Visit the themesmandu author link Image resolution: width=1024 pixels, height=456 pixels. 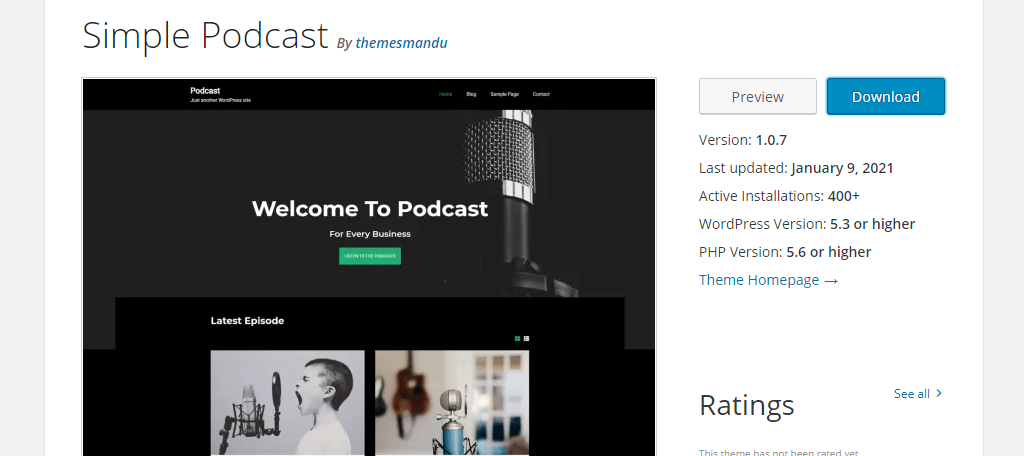(402, 43)
